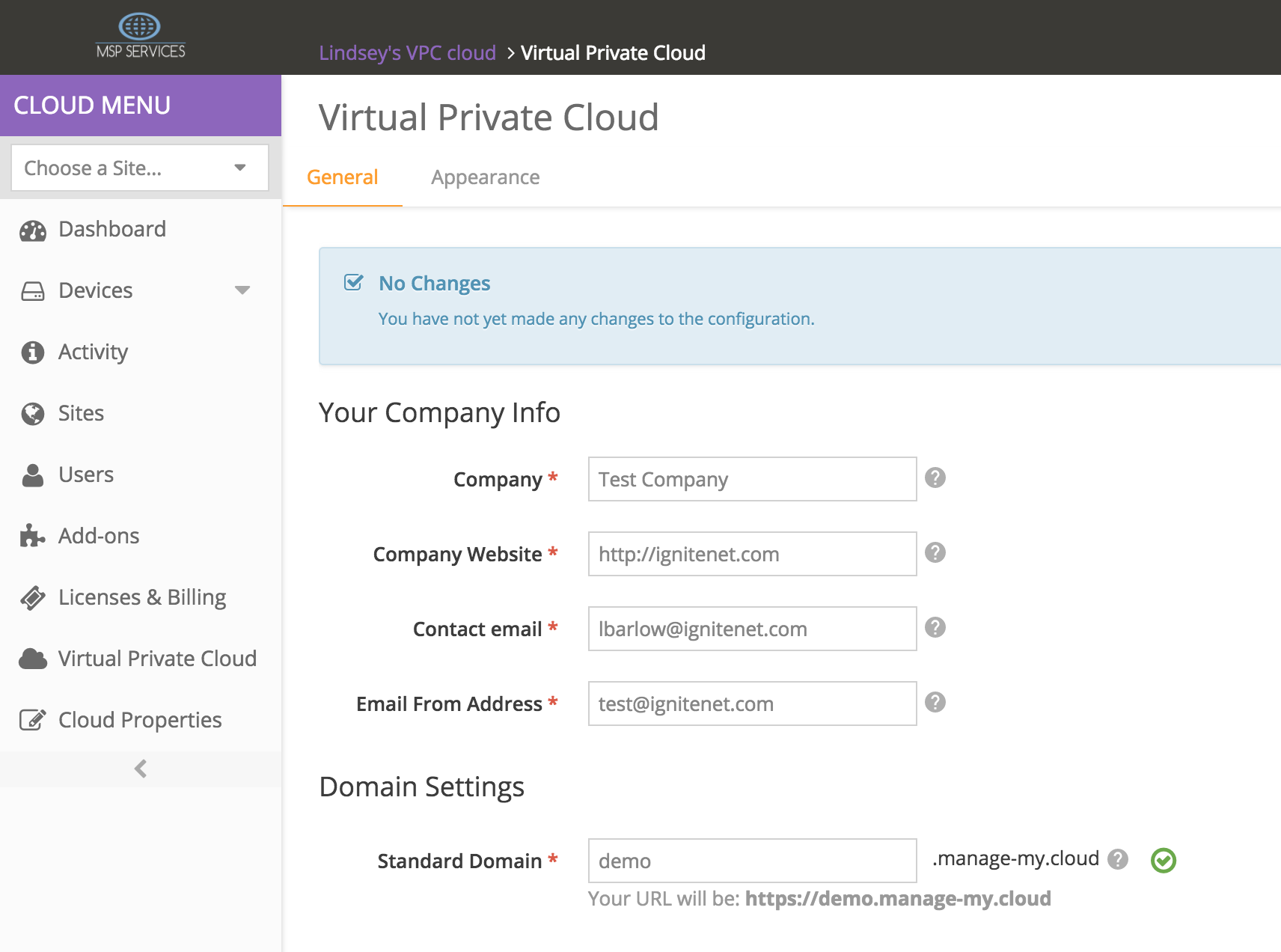Open the Choose a Site dropdown

pos(140,168)
